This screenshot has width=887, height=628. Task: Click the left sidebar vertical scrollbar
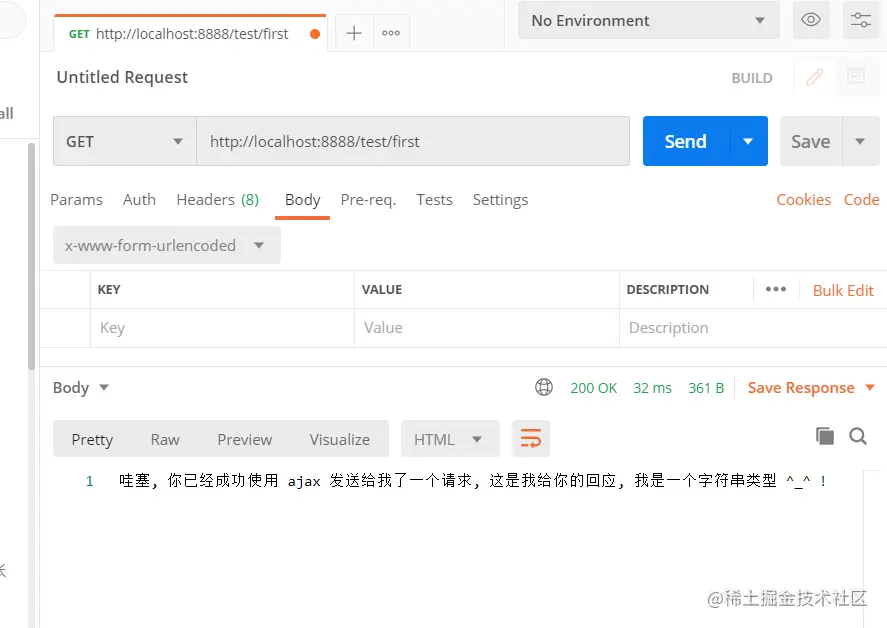coord(32,256)
